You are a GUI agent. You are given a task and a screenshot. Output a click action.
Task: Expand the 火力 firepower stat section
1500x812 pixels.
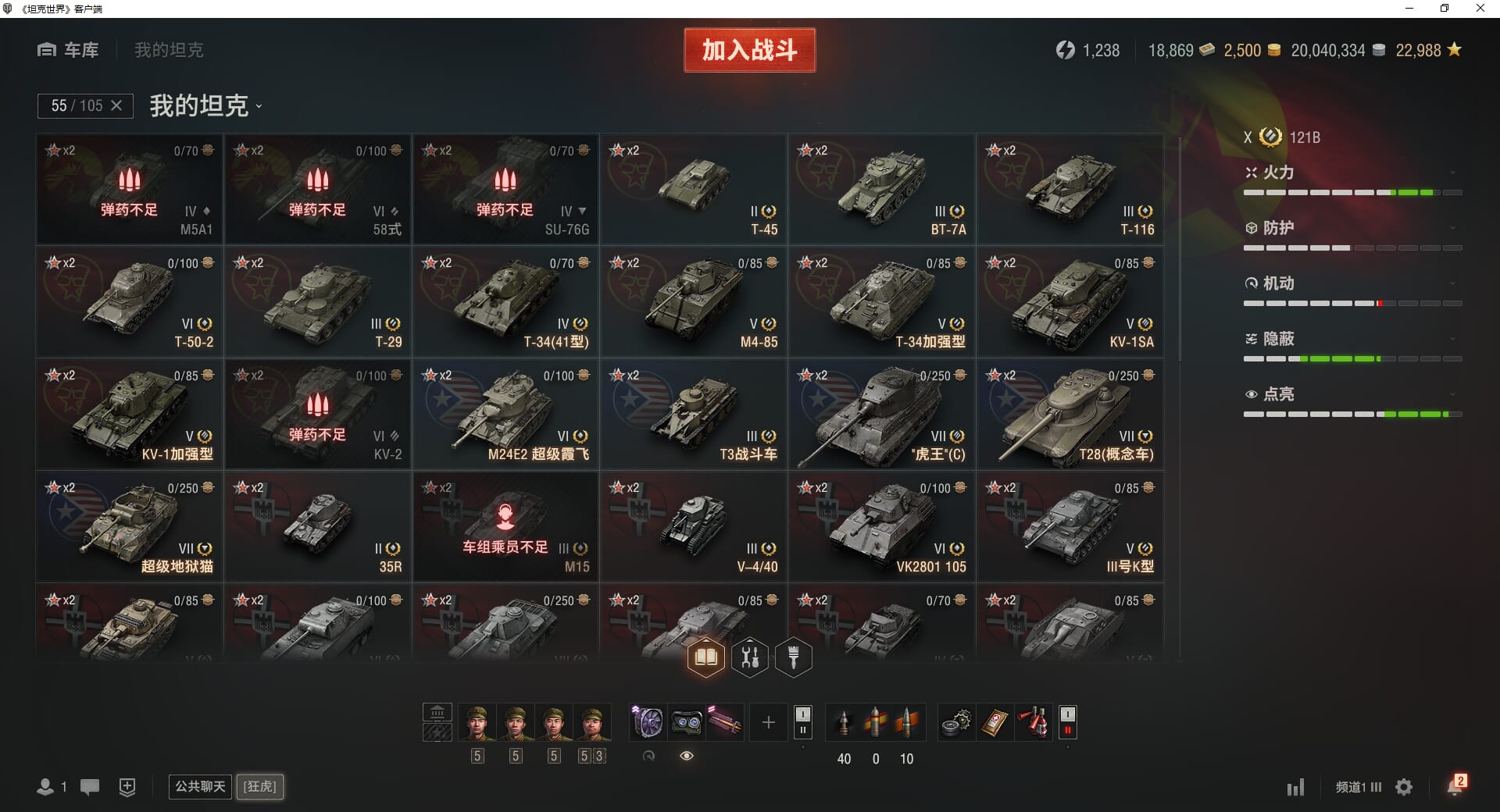pos(1352,173)
